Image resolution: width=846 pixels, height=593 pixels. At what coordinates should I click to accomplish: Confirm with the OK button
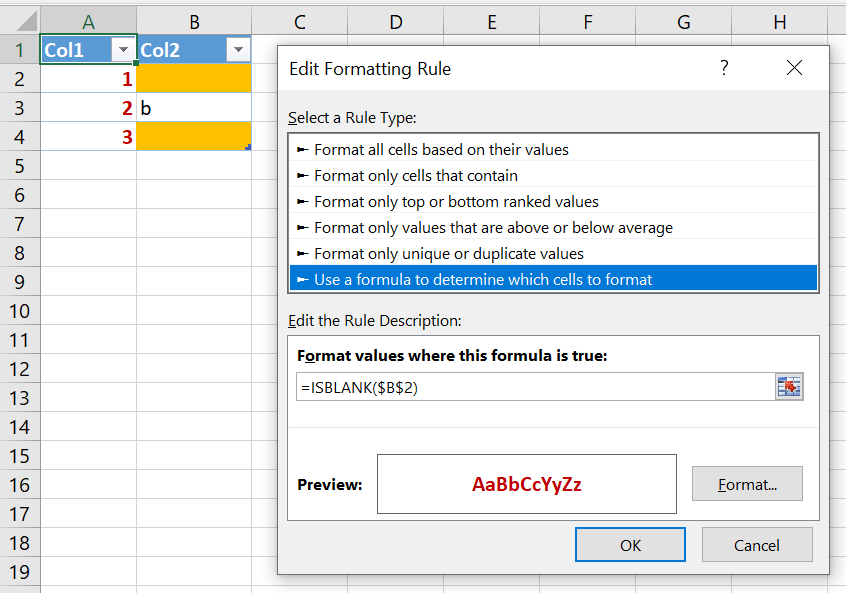630,544
